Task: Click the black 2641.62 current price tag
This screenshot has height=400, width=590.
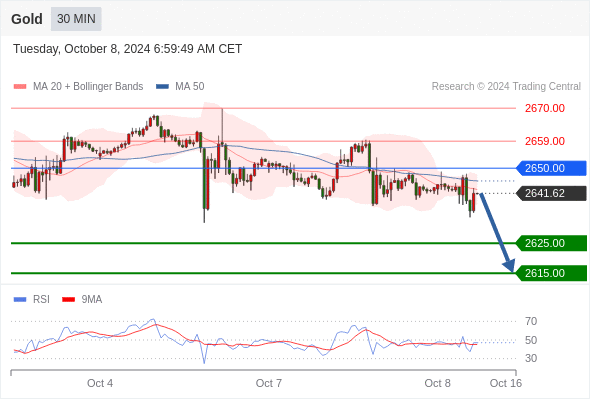Action: pos(551,193)
